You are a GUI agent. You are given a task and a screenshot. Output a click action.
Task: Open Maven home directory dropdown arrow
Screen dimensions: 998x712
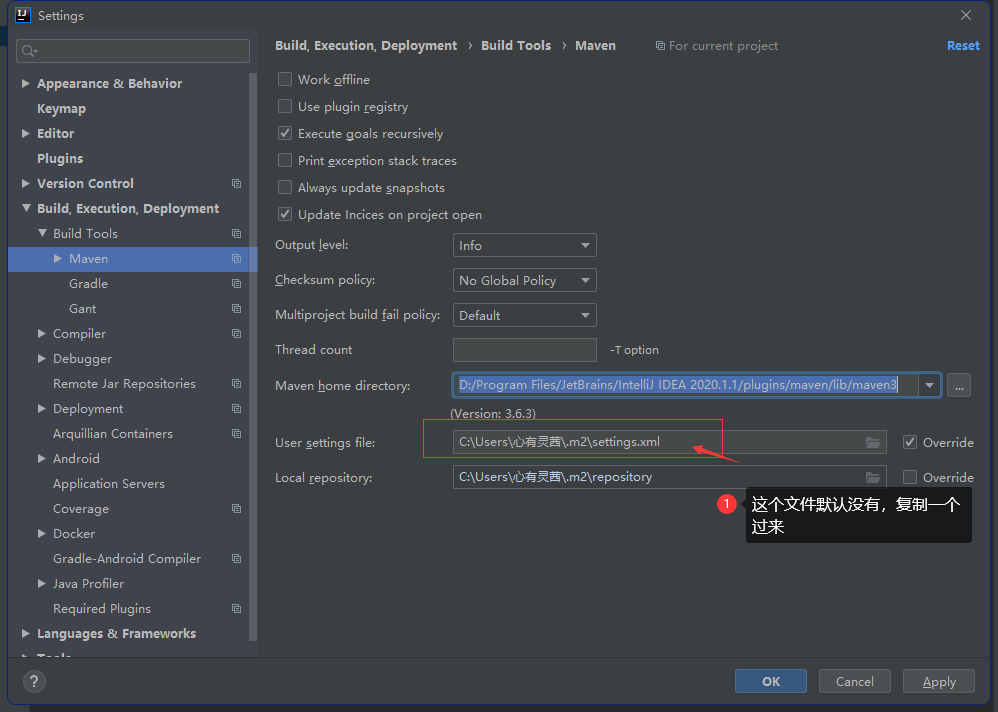929,385
